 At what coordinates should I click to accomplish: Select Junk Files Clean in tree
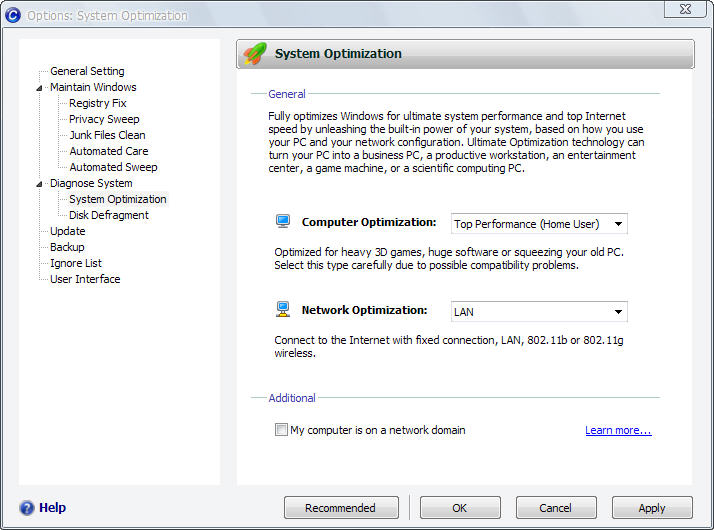107,135
